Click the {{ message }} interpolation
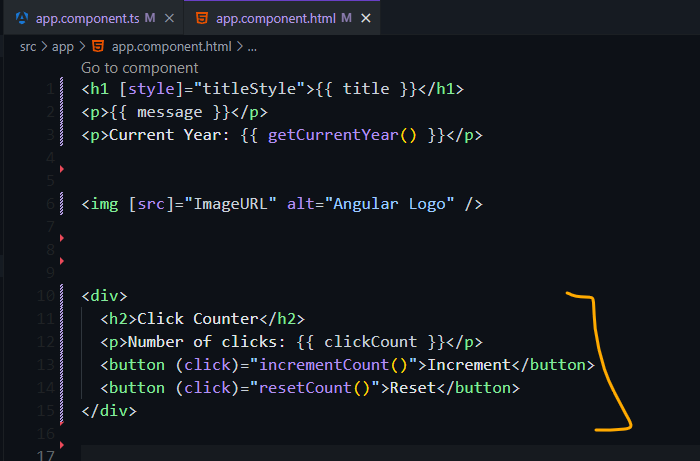Viewport: 700px width, 461px height. point(170,112)
